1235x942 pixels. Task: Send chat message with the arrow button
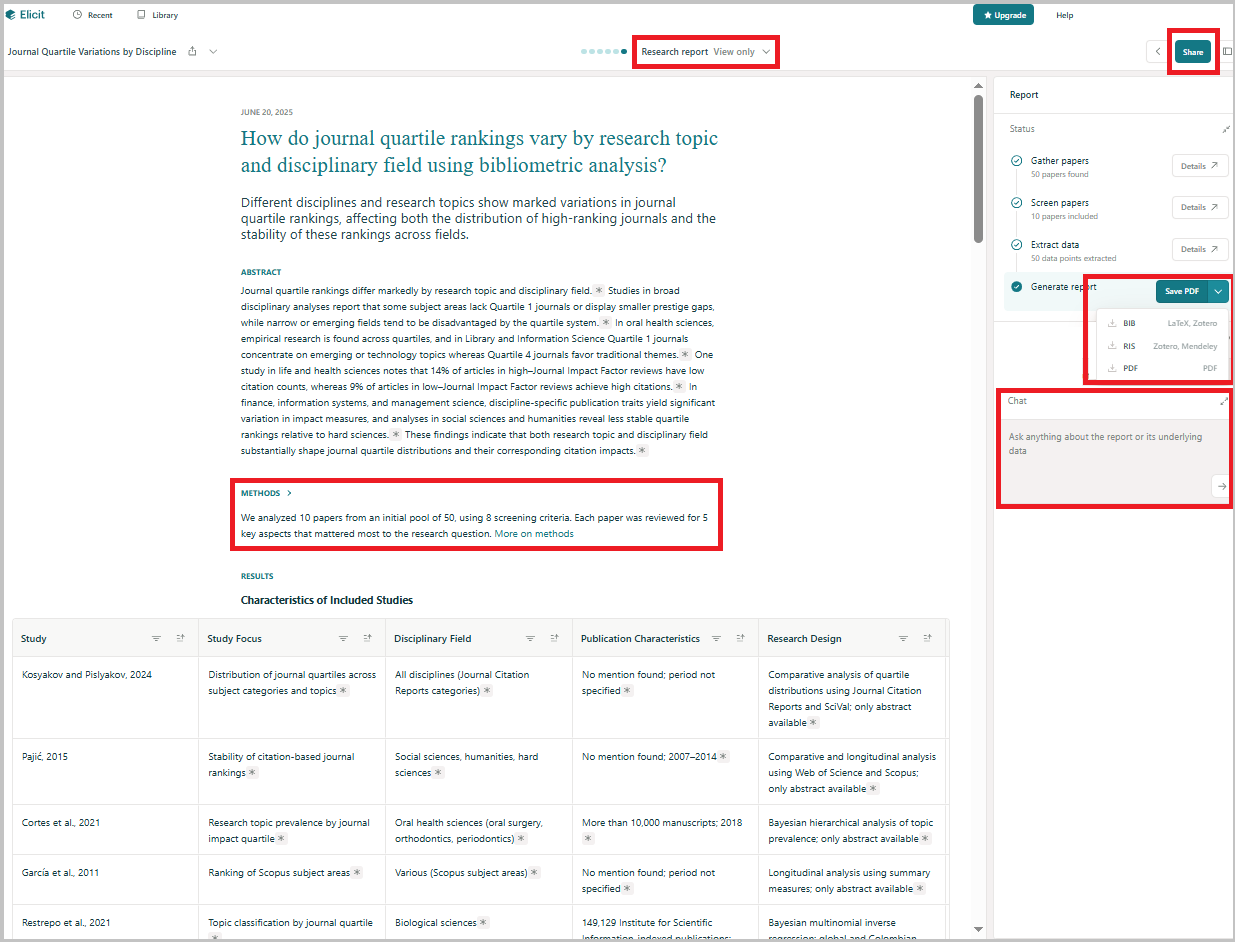tap(1221, 486)
